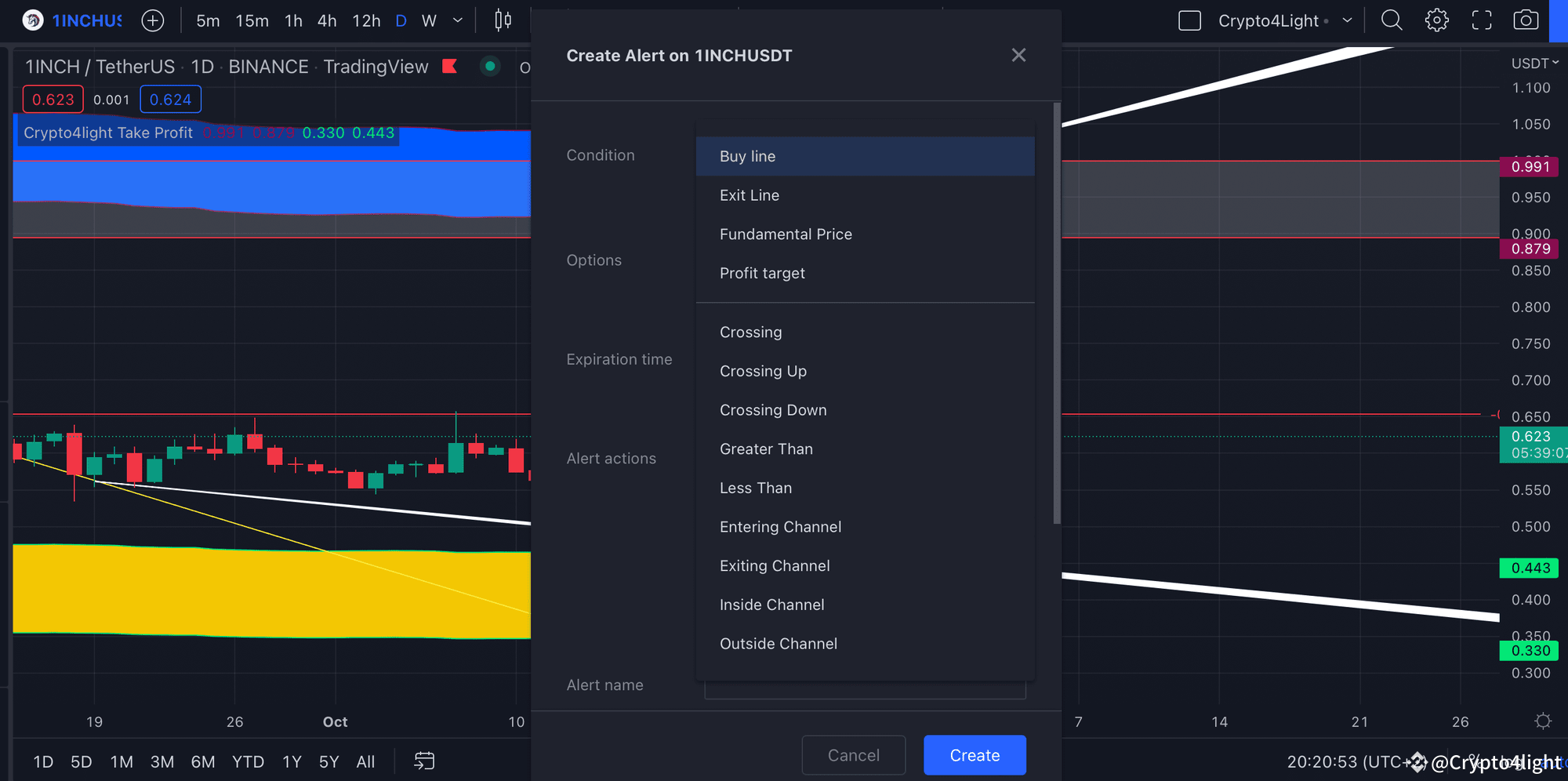Choose Outside Channel condition

tap(865, 644)
